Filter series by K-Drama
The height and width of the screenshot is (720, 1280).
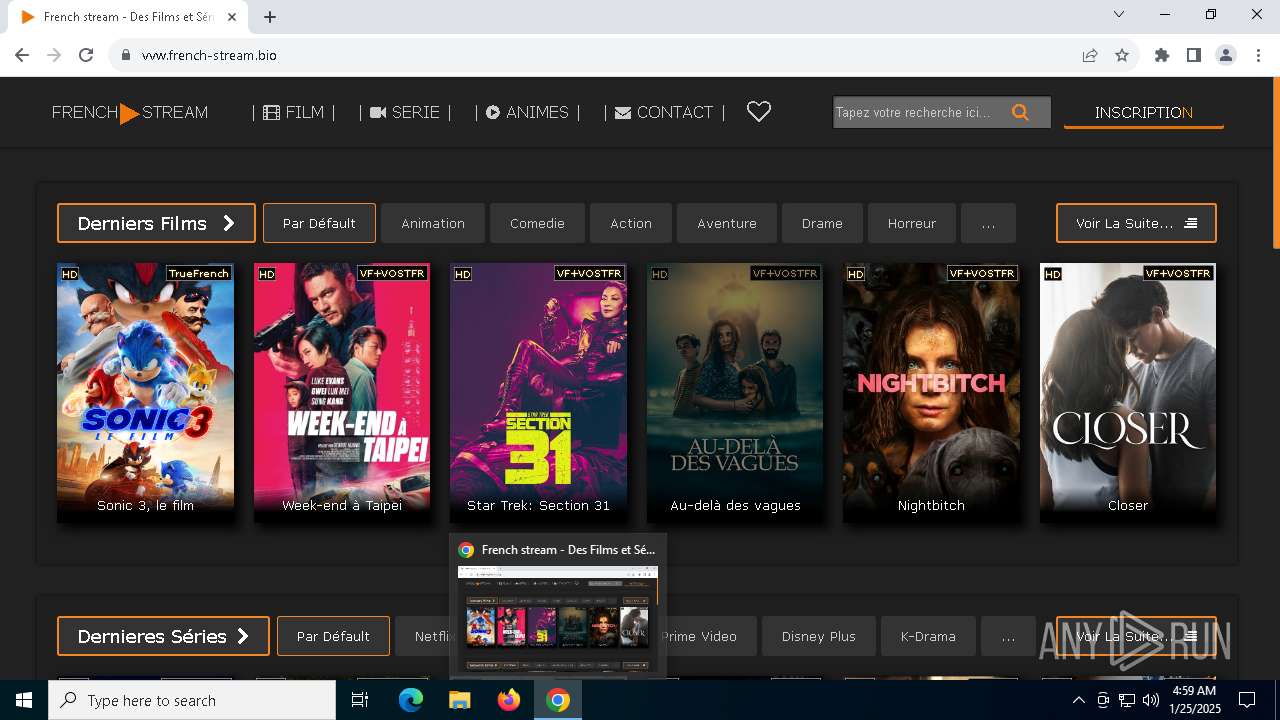(x=928, y=636)
